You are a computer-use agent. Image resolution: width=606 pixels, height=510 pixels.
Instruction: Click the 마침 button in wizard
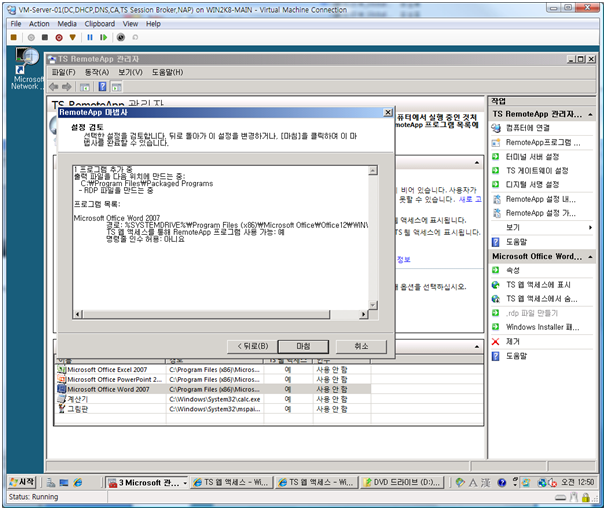pyautogui.click(x=303, y=347)
